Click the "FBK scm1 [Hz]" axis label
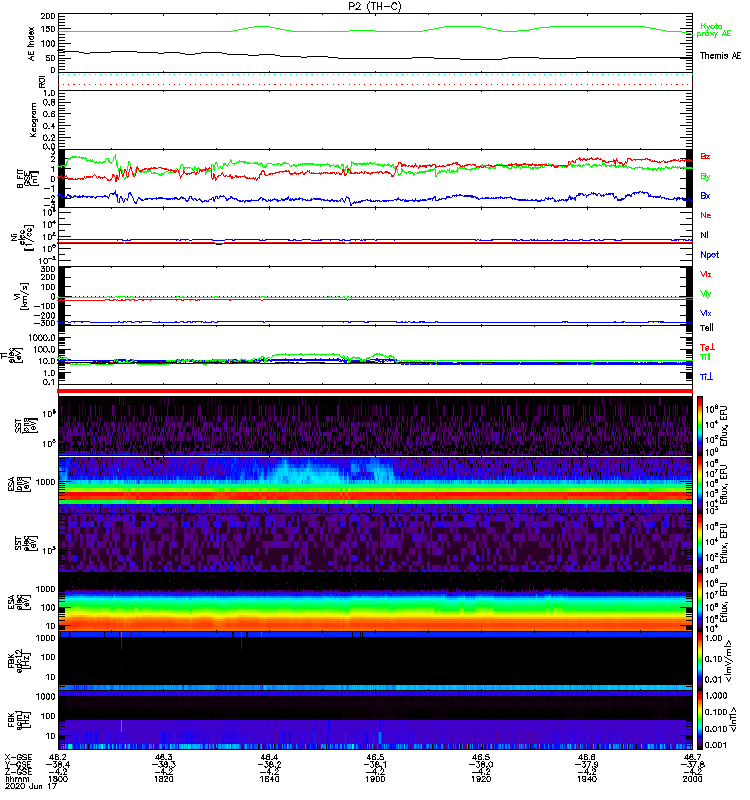This screenshot has height=800, width=750. click(17, 720)
